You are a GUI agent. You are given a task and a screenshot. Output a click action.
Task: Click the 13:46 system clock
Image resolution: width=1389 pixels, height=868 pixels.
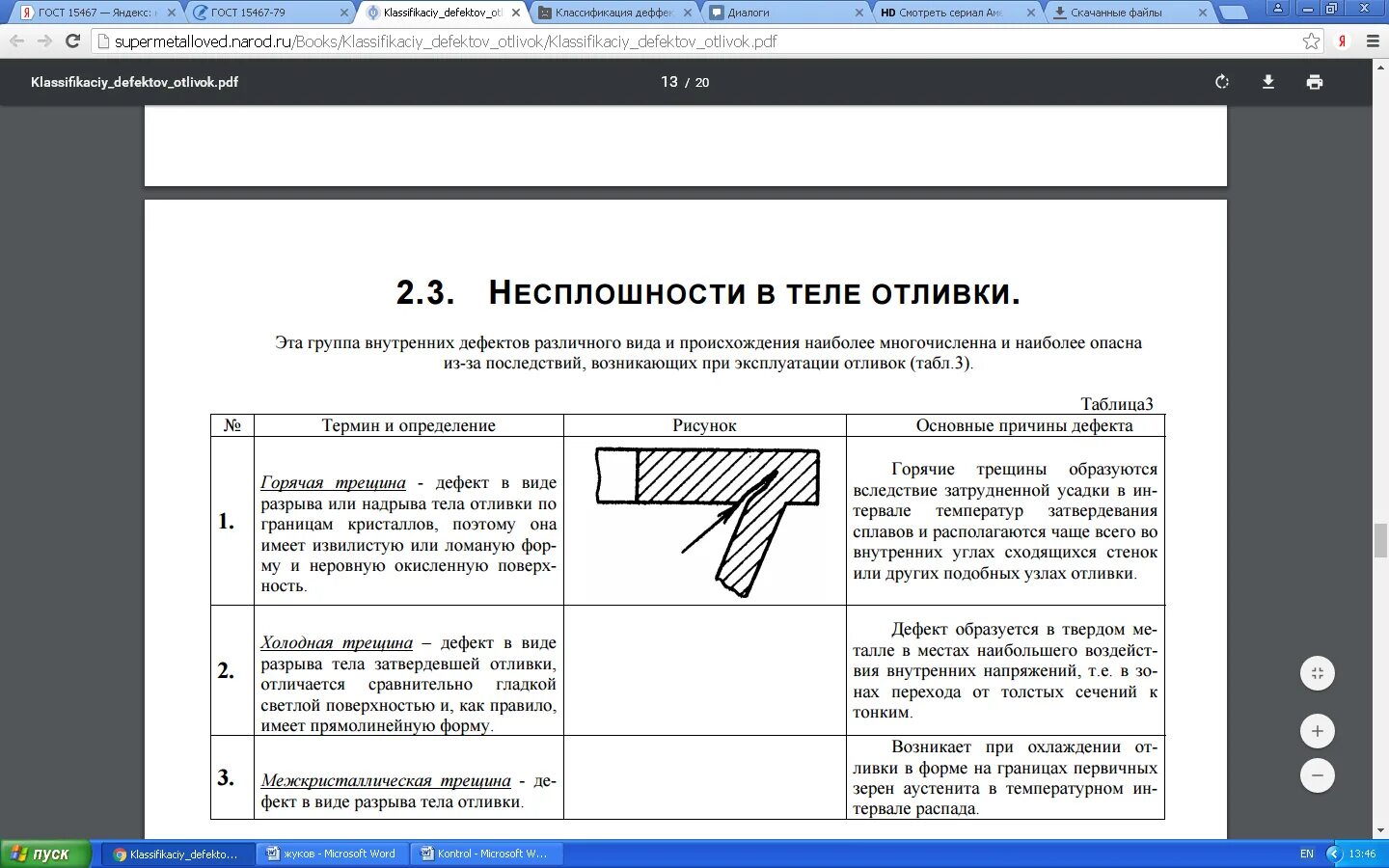1362,854
